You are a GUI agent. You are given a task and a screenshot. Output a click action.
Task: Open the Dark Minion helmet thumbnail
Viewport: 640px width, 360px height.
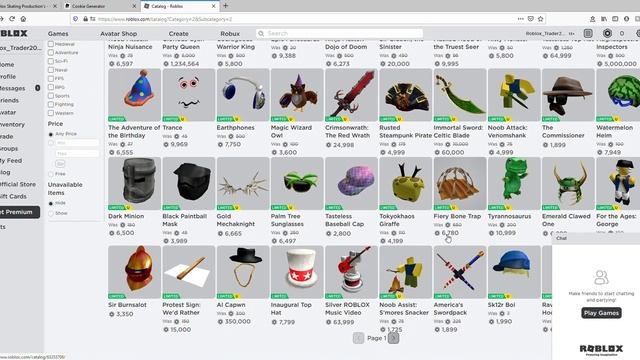point(134,184)
